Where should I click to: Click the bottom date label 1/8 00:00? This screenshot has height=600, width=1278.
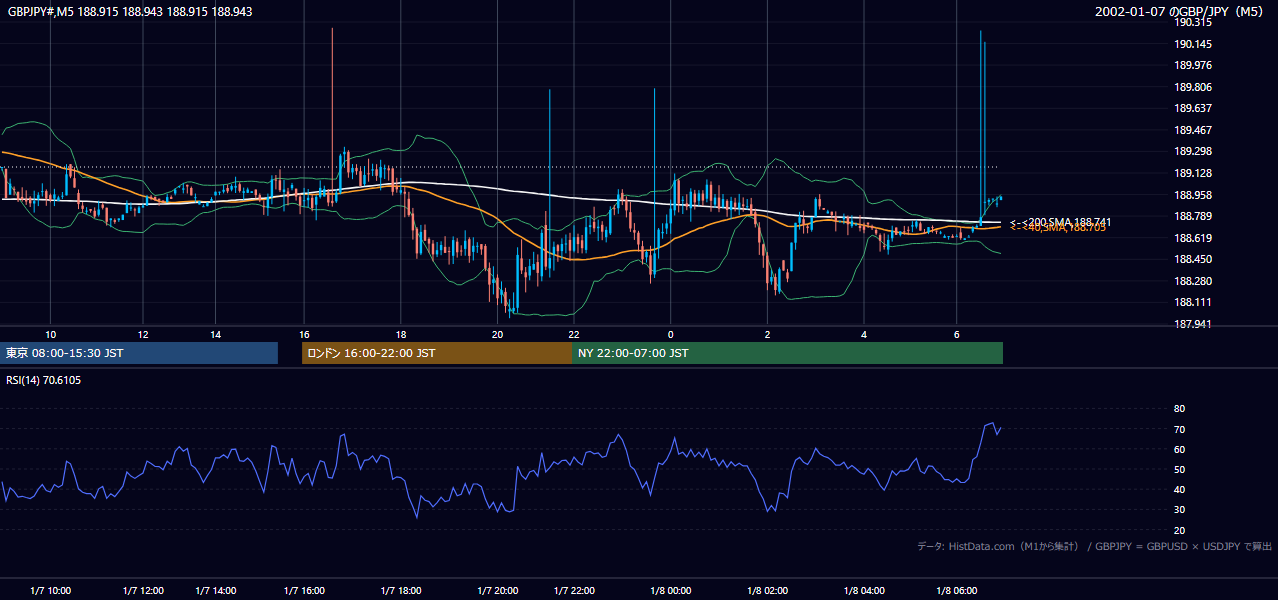click(670, 590)
